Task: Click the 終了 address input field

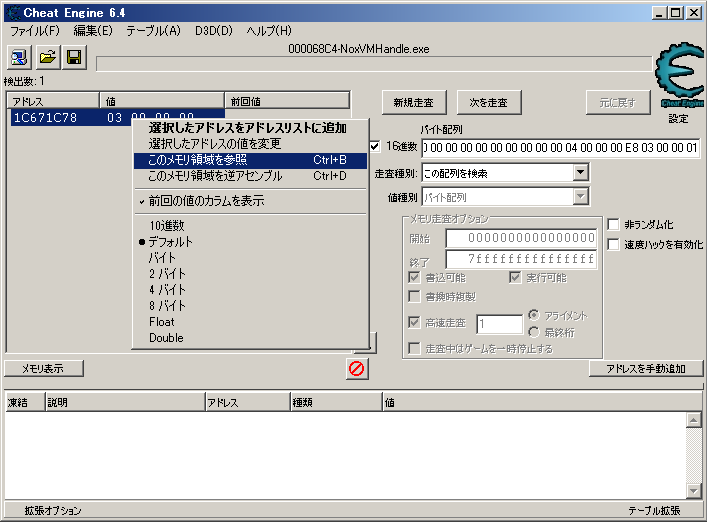Action: [x=521, y=259]
